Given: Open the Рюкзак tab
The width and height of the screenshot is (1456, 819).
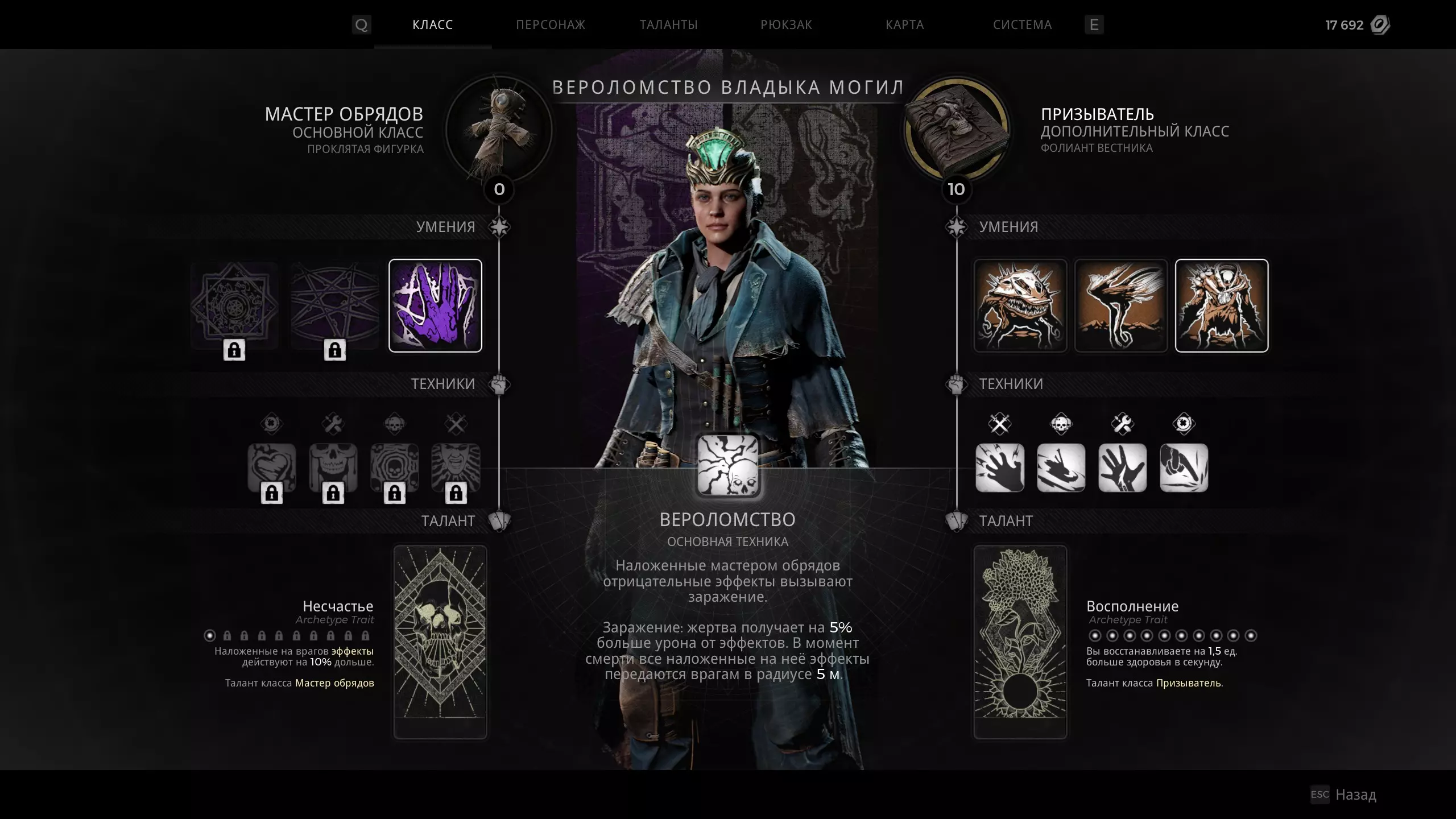Looking at the screenshot, I should 787,25.
